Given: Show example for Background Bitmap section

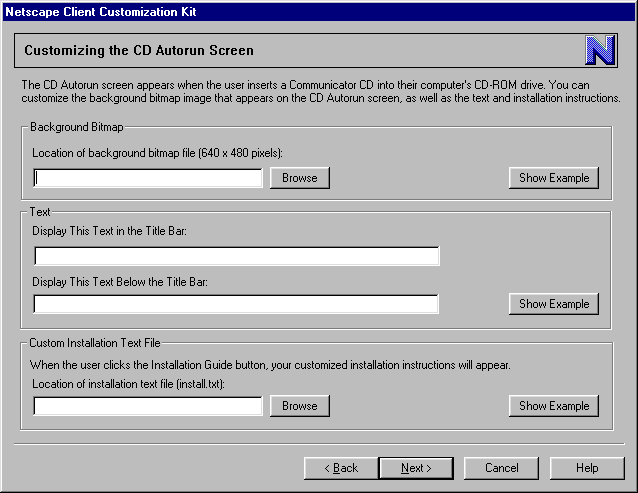Looking at the screenshot, I should click(554, 178).
